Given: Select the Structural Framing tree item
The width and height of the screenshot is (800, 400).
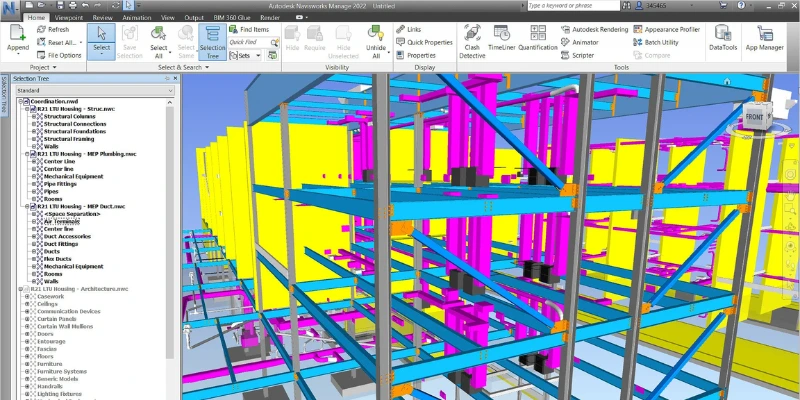Looking at the screenshot, I should click(x=69, y=139).
